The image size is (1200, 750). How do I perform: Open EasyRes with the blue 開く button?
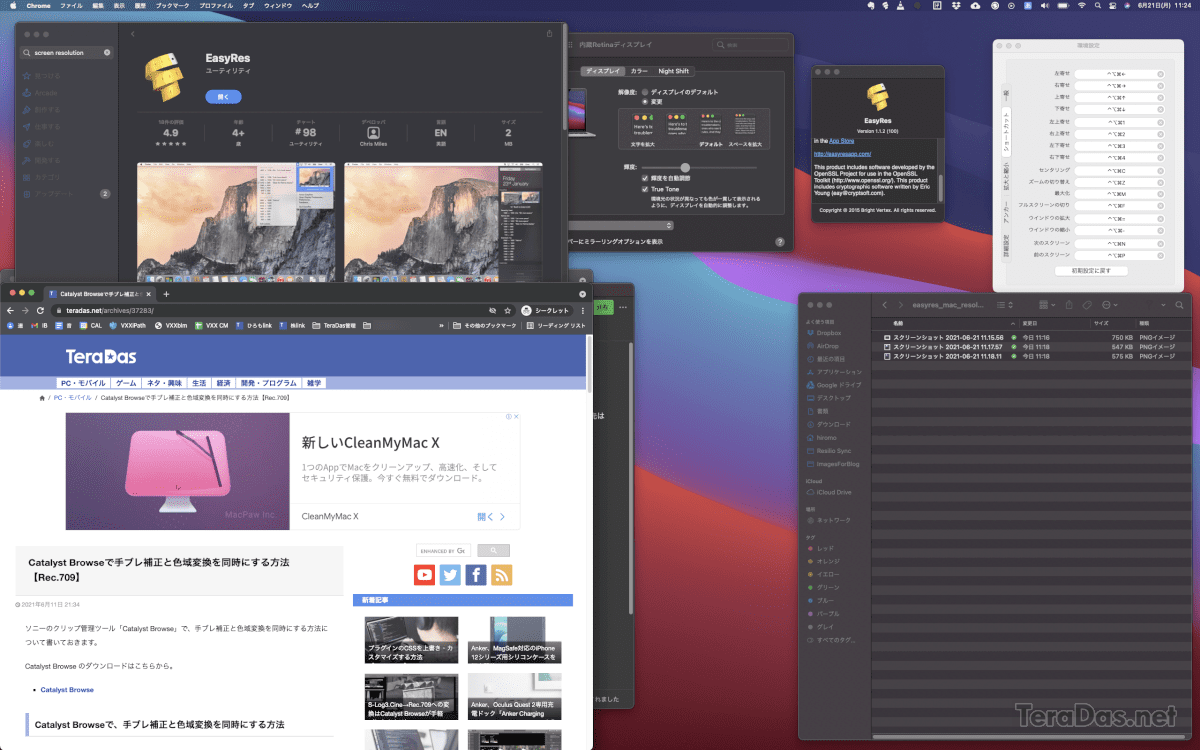pyautogui.click(x=223, y=97)
